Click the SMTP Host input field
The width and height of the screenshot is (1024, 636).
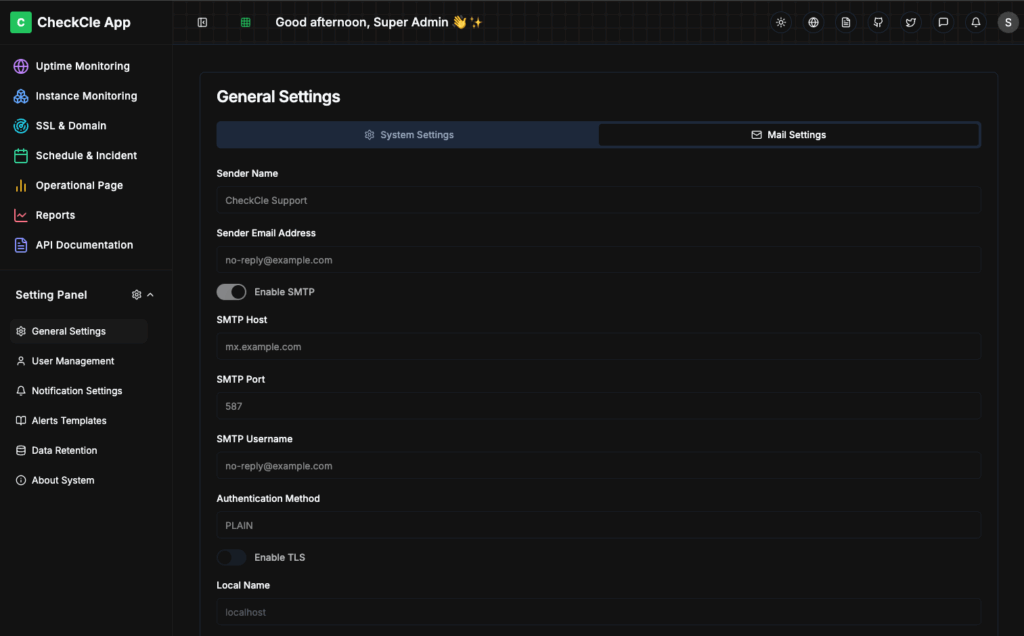(598, 347)
